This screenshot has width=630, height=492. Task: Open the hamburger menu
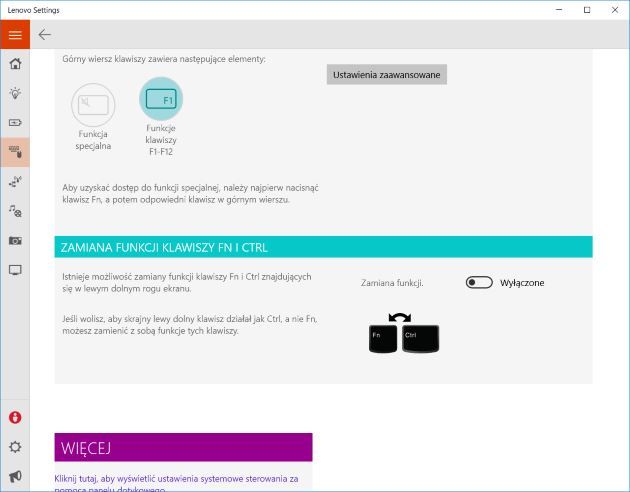pos(15,35)
